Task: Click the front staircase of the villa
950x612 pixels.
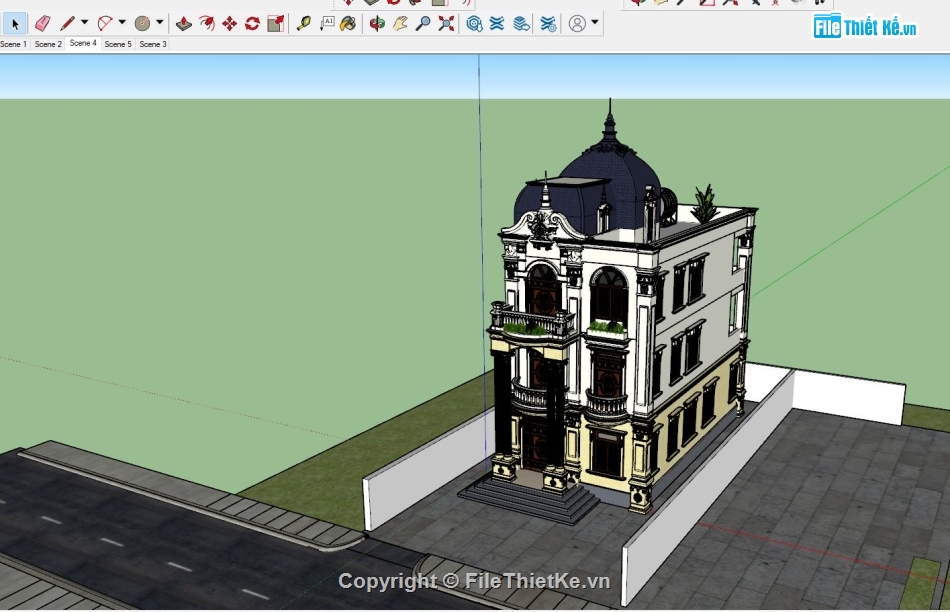Action: [x=530, y=499]
